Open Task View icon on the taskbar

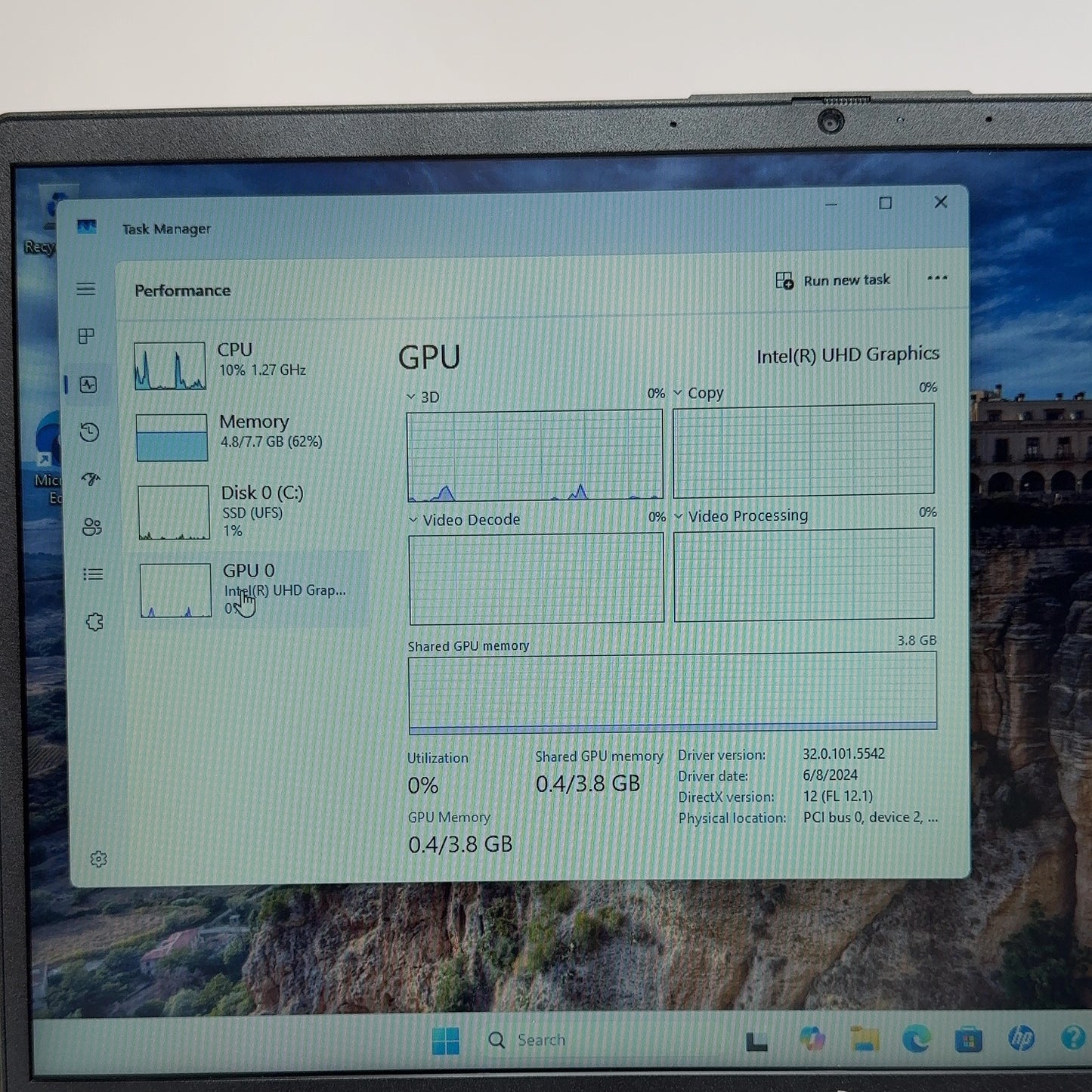coord(756,1041)
